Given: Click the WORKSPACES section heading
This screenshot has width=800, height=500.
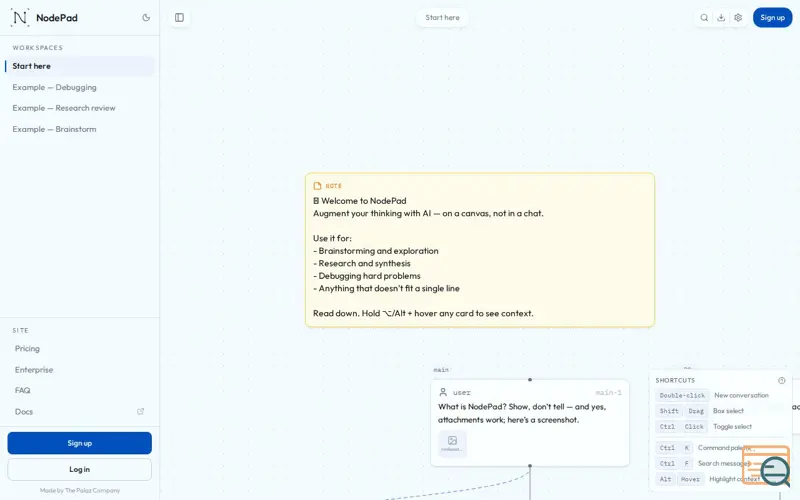Looking at the screenshot, I should [37, 47].
